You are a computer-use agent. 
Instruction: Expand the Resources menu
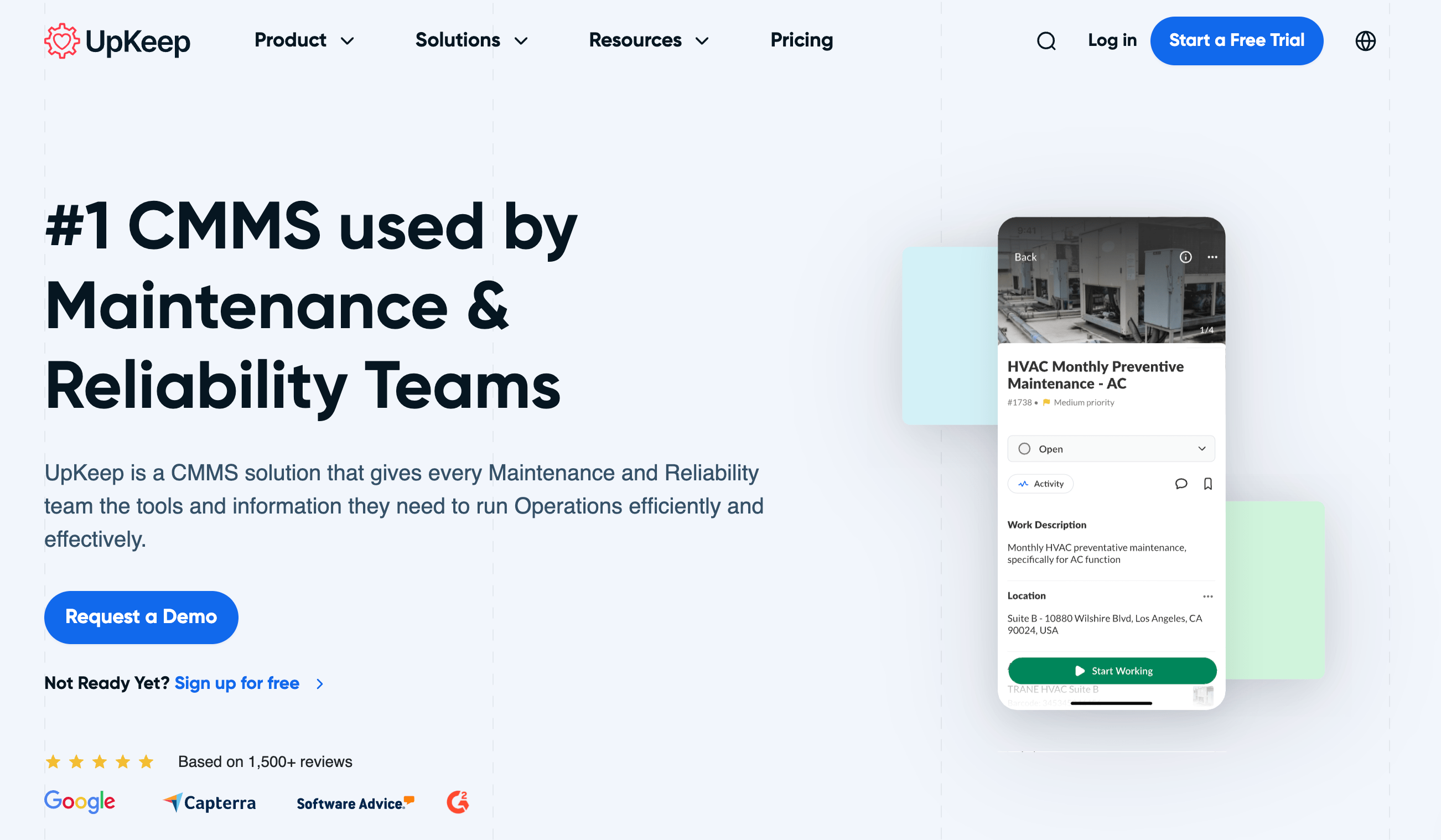649,40
